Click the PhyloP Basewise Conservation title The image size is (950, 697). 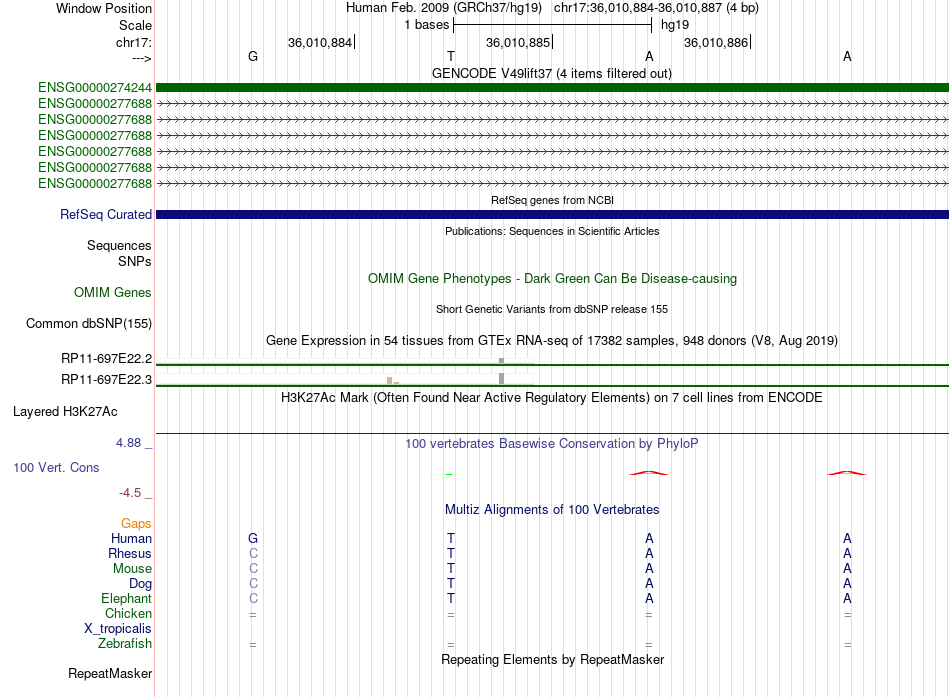(552, 444)
